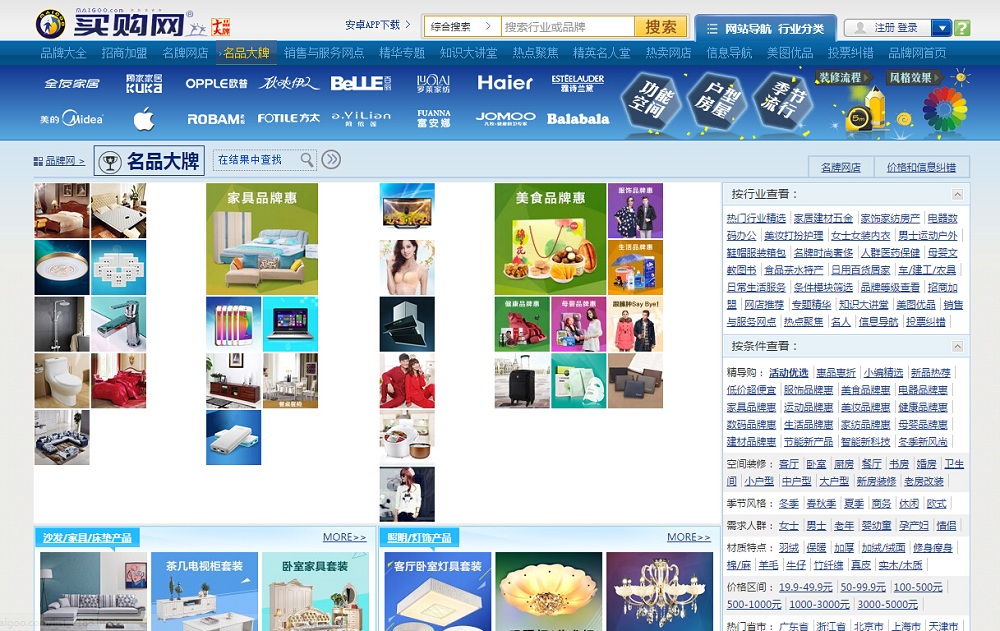This screenshot has width=1000, height=631.
Task: Open the 投票纠错 nav item
Action: coord(850,53)
